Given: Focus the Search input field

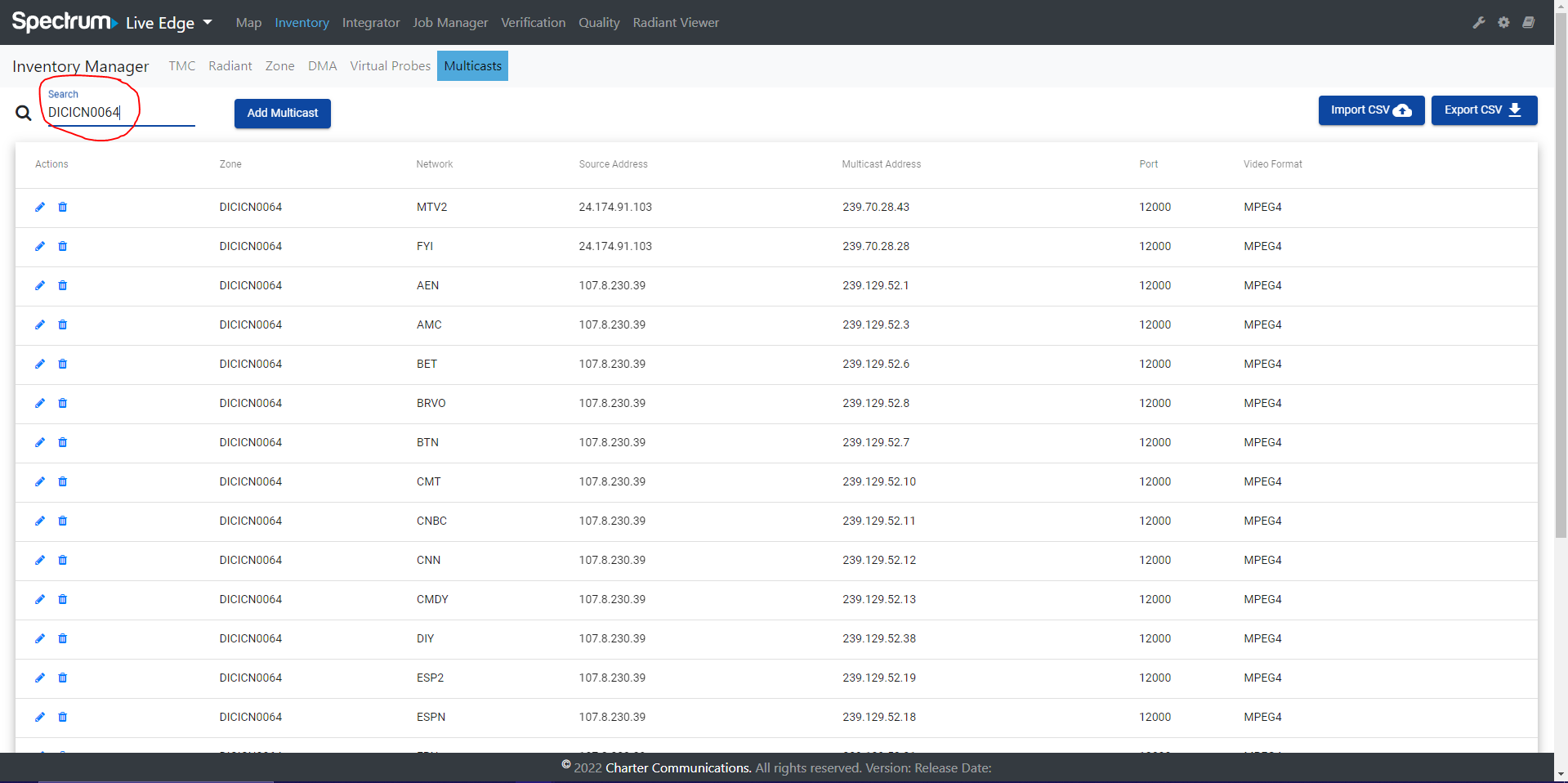Looking at the screenshot, I should point(121,113).
